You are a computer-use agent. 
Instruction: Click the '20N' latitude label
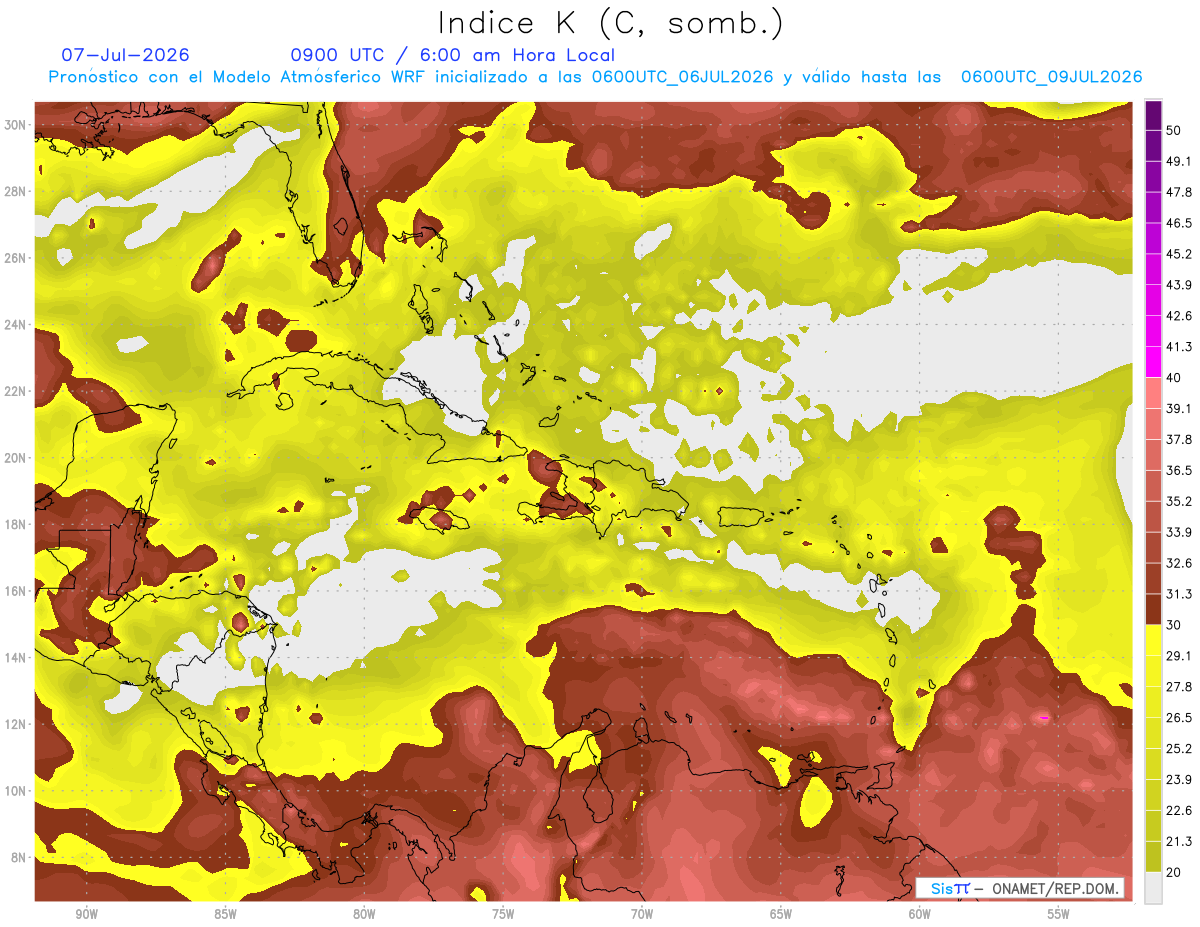[17, 458]
